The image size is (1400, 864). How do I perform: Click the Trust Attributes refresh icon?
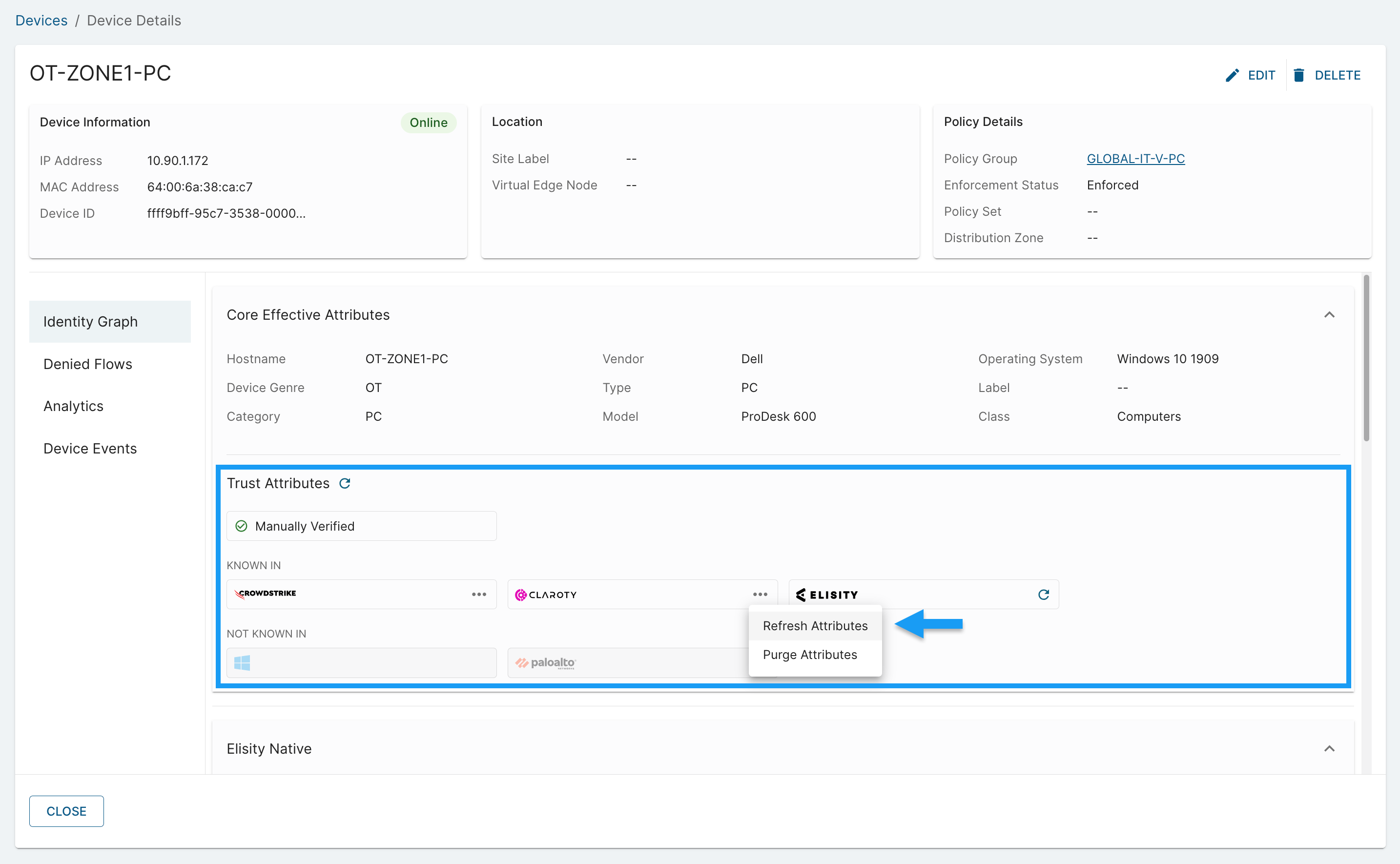click(x=345, y=483)
